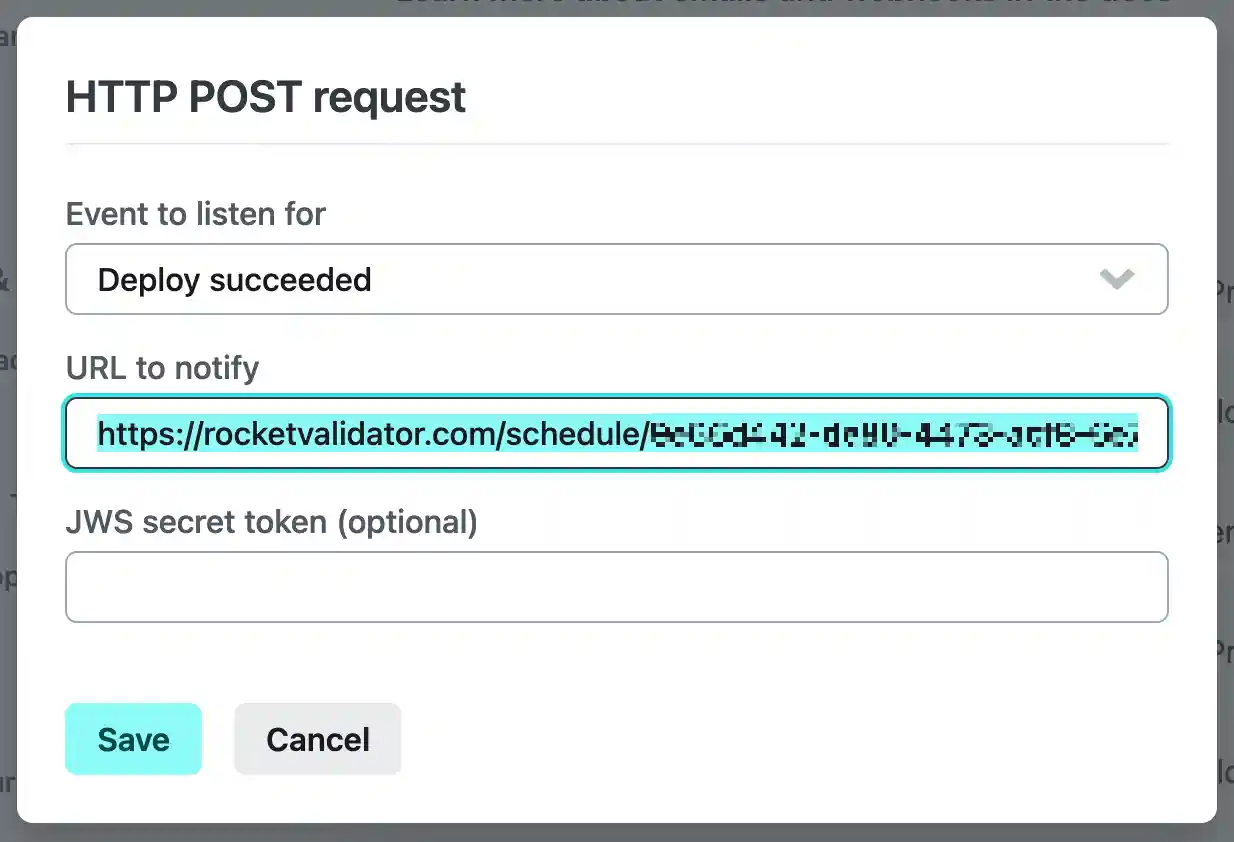Click the URL to notify input field
Image resolution: width=1234 pixels, height=842 pixels.
617,434
